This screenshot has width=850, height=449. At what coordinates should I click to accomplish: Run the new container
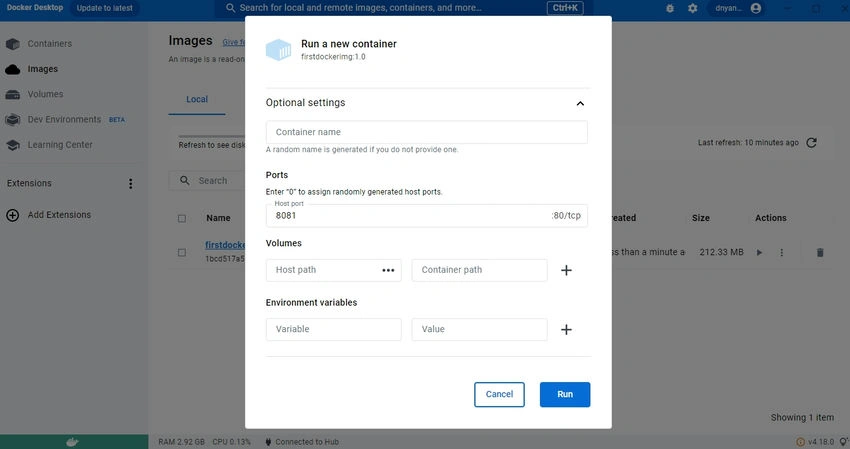coord(565,394)
